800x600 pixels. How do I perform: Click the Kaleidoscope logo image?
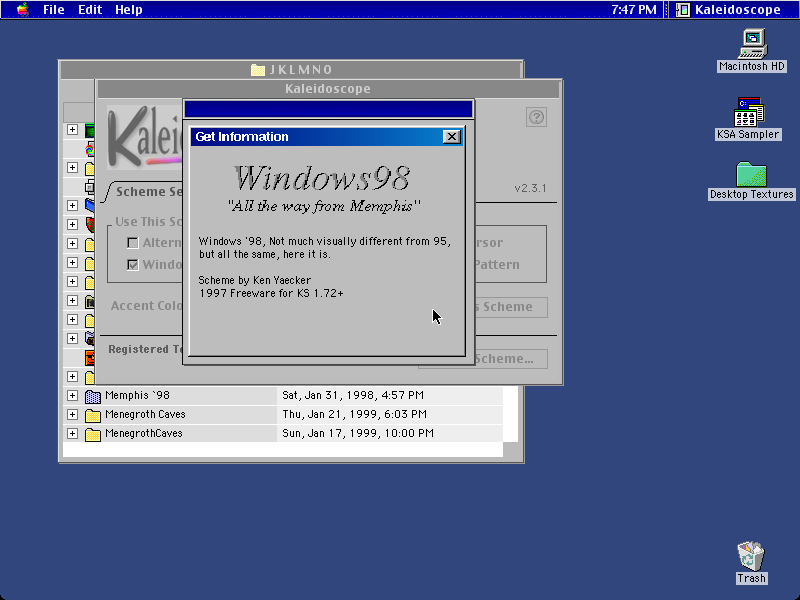coord(144,137)
